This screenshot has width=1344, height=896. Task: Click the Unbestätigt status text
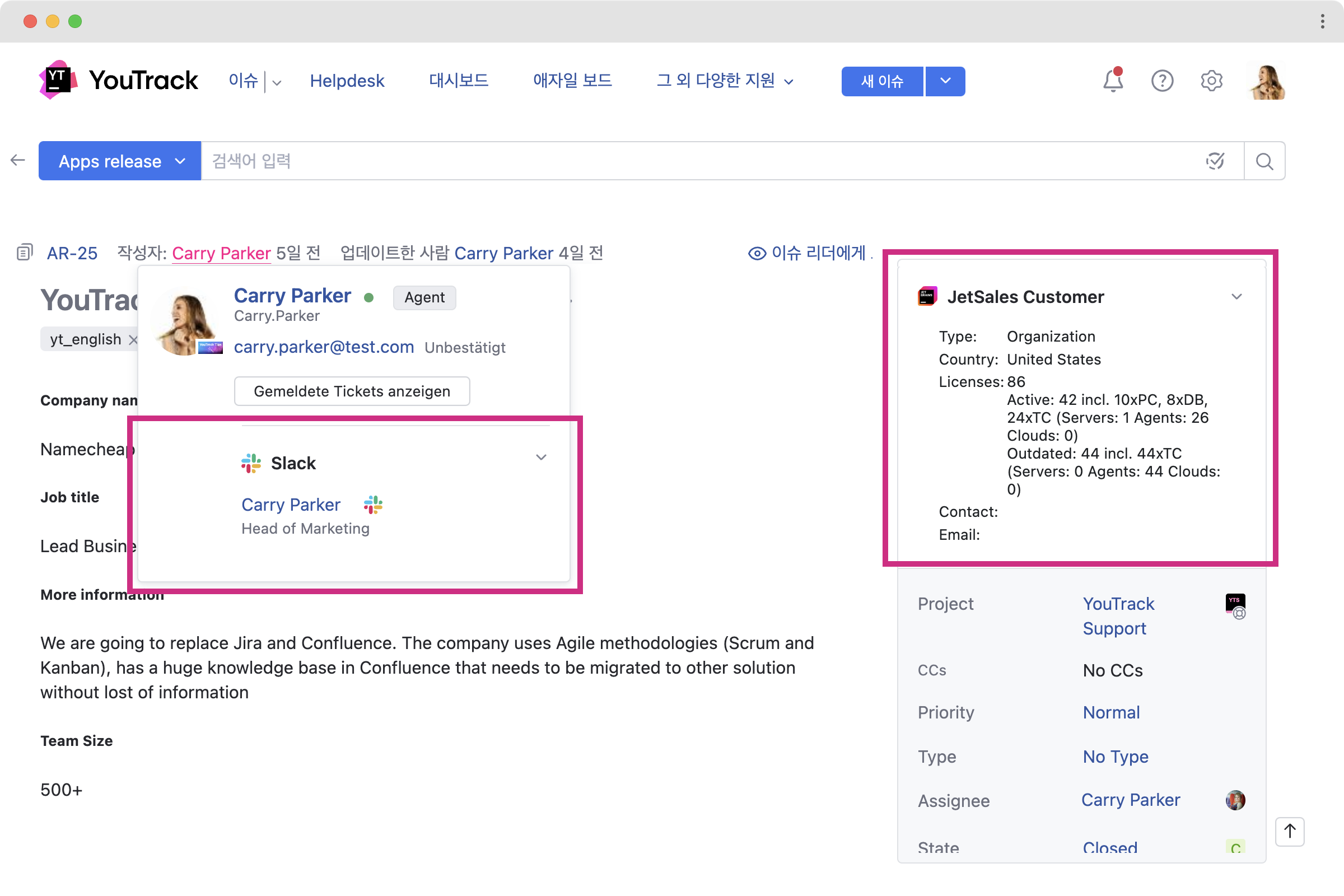click(x=465, y=347)
